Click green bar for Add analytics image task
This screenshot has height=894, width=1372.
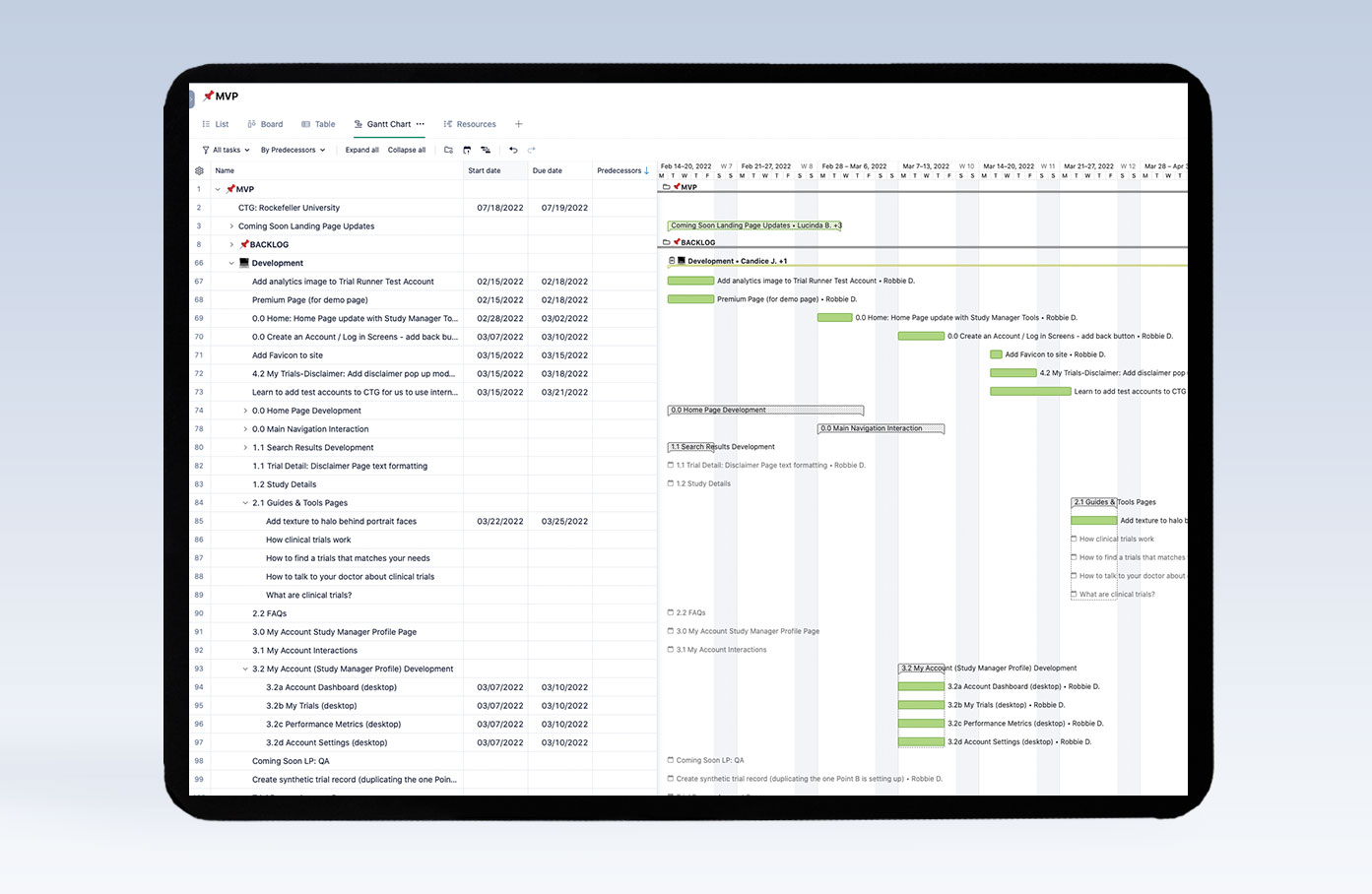[690, 281]
